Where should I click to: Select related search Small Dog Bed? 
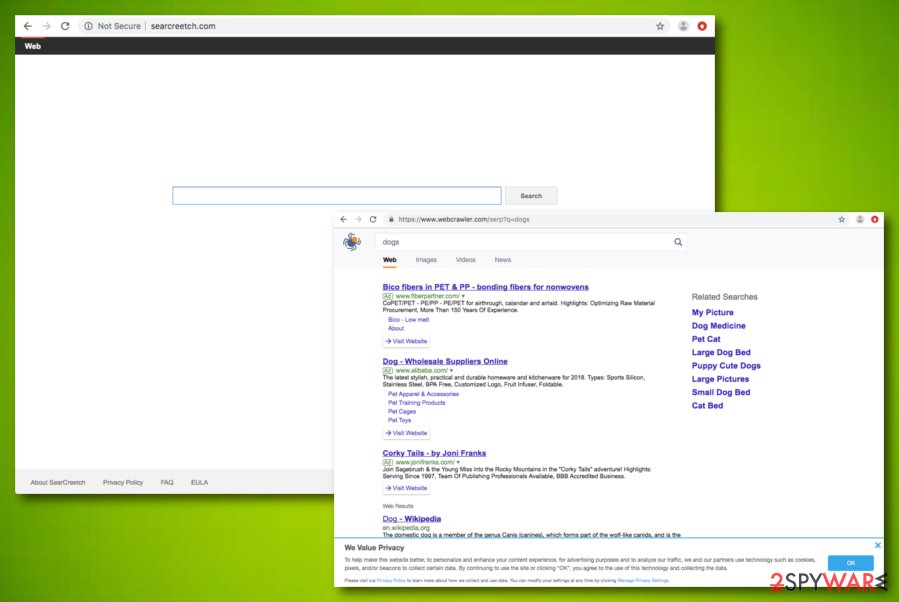point(721,392)
